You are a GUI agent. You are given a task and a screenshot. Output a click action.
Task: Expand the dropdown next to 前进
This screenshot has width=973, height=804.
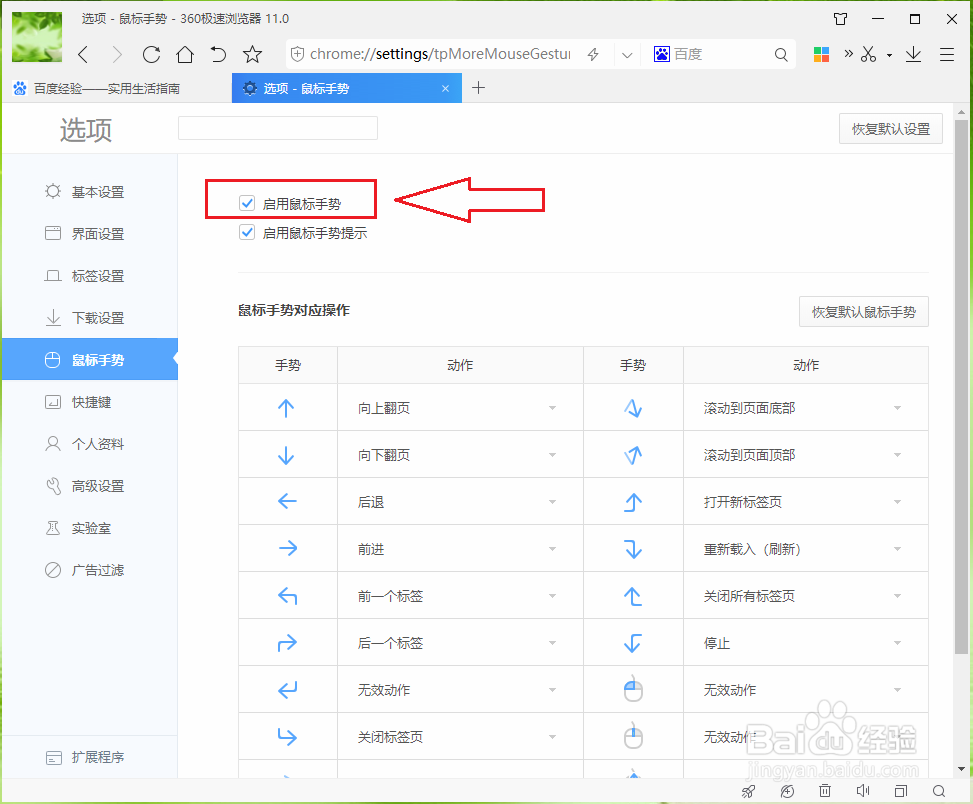(552, 548)
